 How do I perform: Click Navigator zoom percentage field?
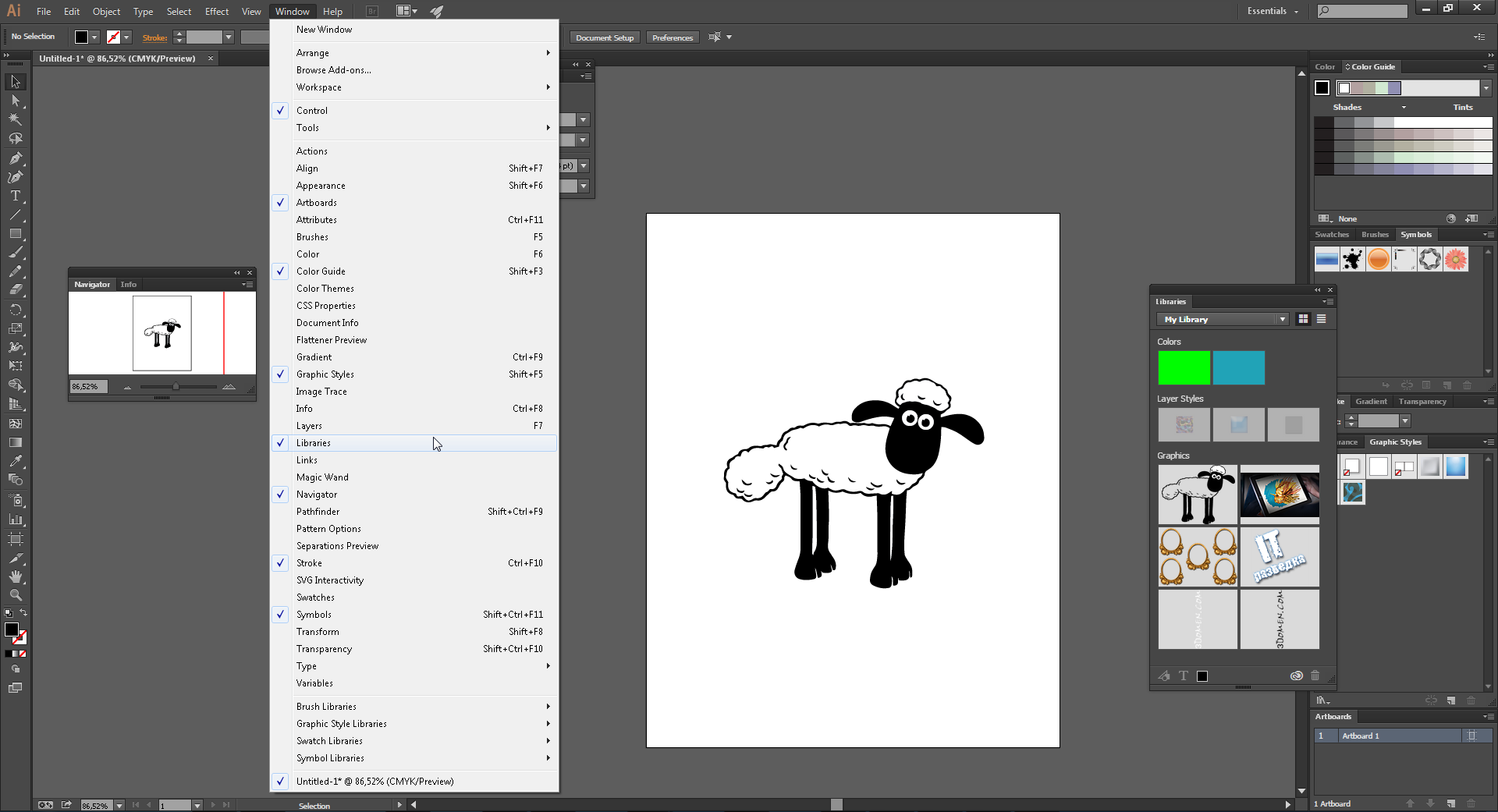(x=88, y=387)
